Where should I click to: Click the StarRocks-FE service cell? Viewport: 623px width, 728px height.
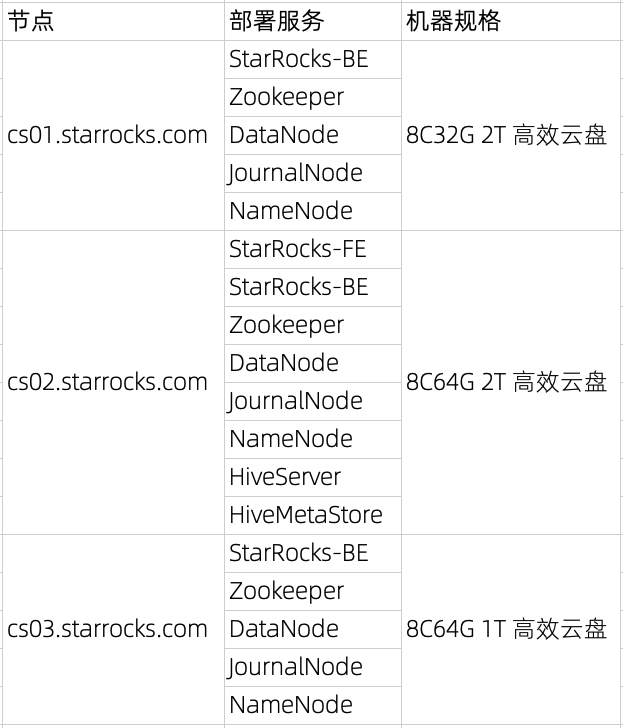(x=313, y=249)
